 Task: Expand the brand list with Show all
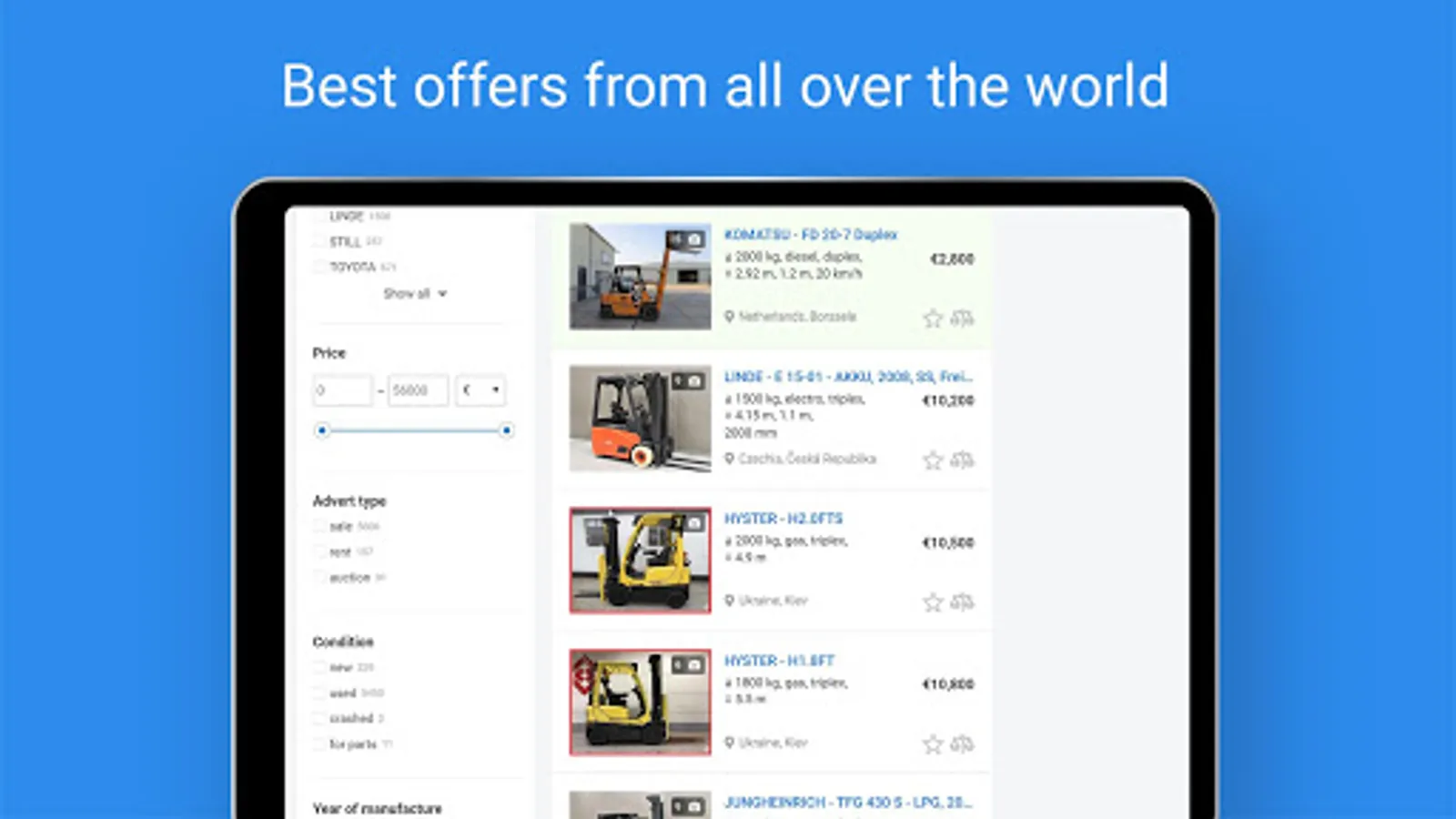click(415, 293)
